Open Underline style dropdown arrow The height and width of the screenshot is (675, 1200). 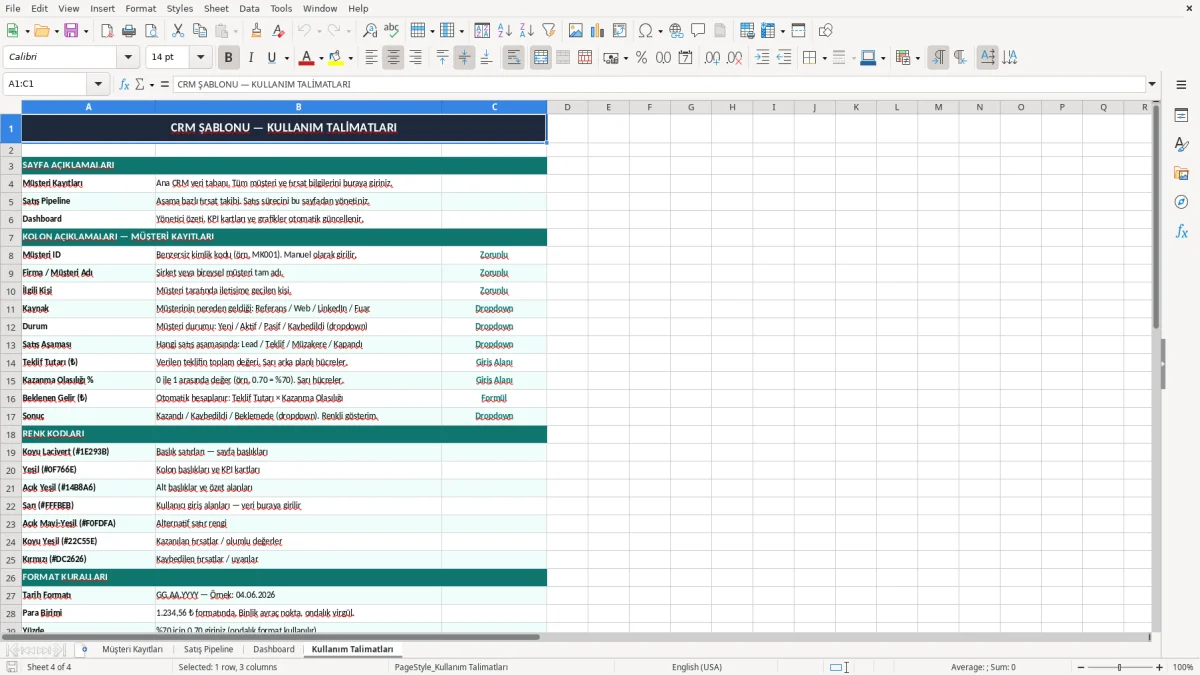coord(286,59)
